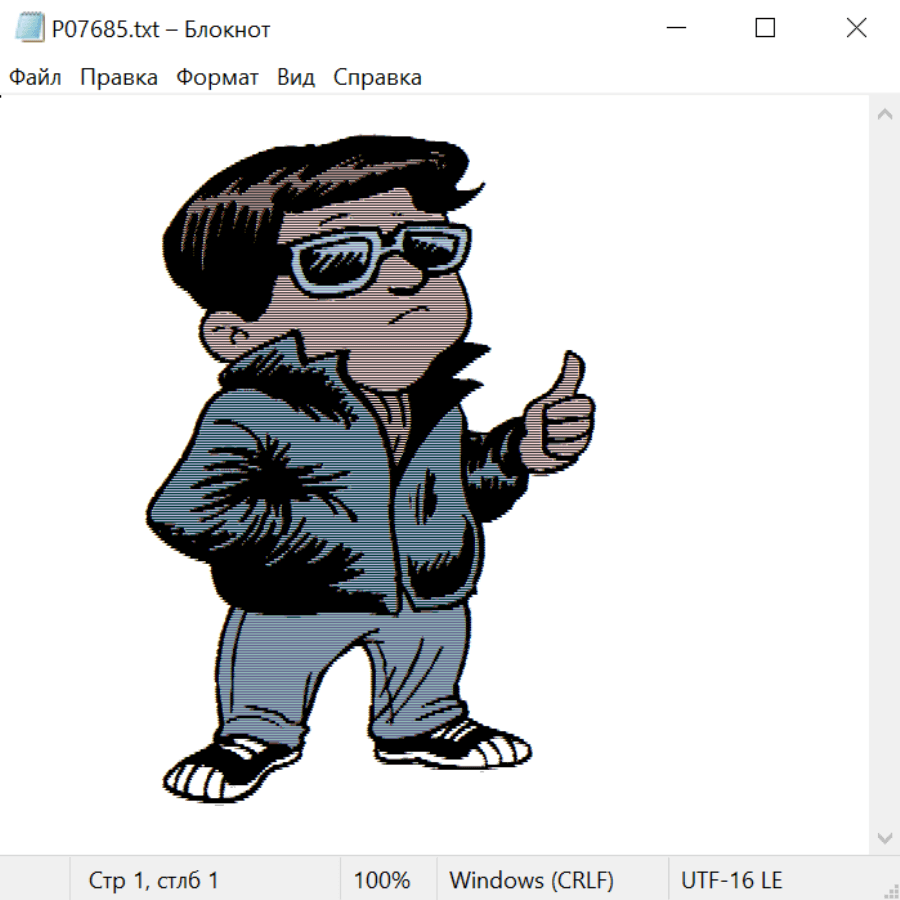Close the P07685.txt Notepad window
Viewport: 900px width, 900px height.
click(856, 29)
